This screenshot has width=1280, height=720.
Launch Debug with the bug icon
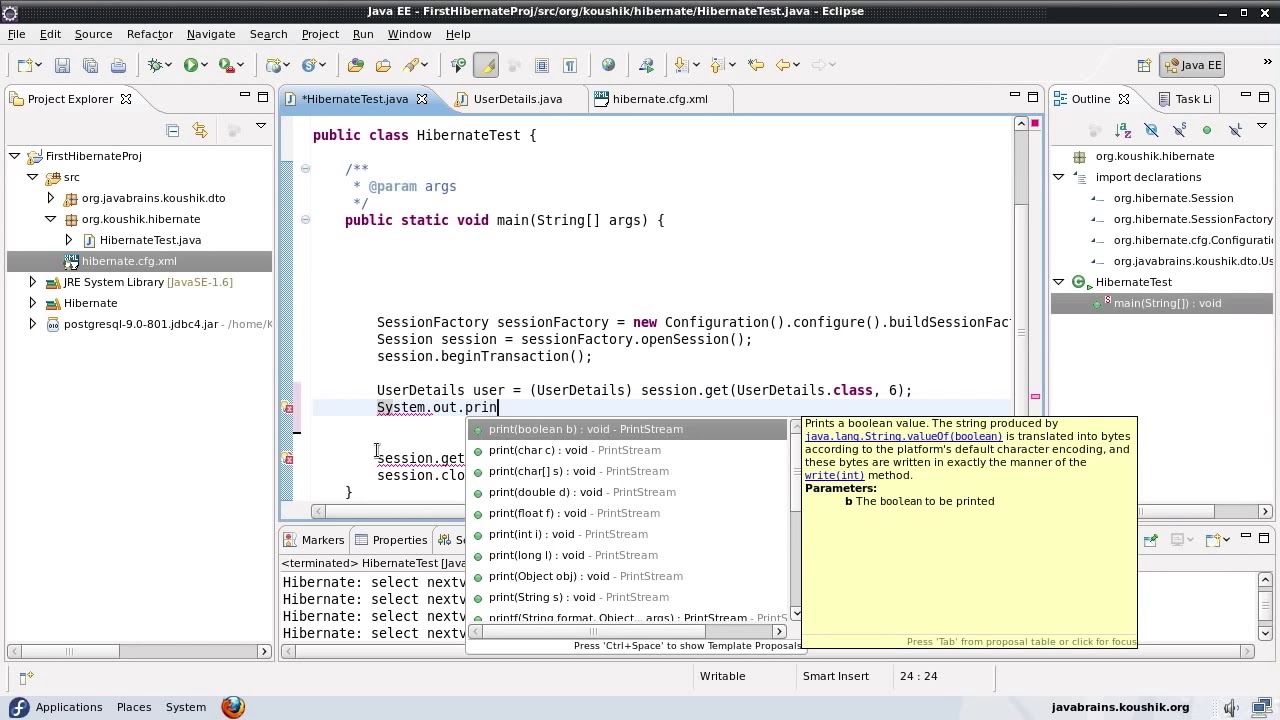tap(156, 65)
